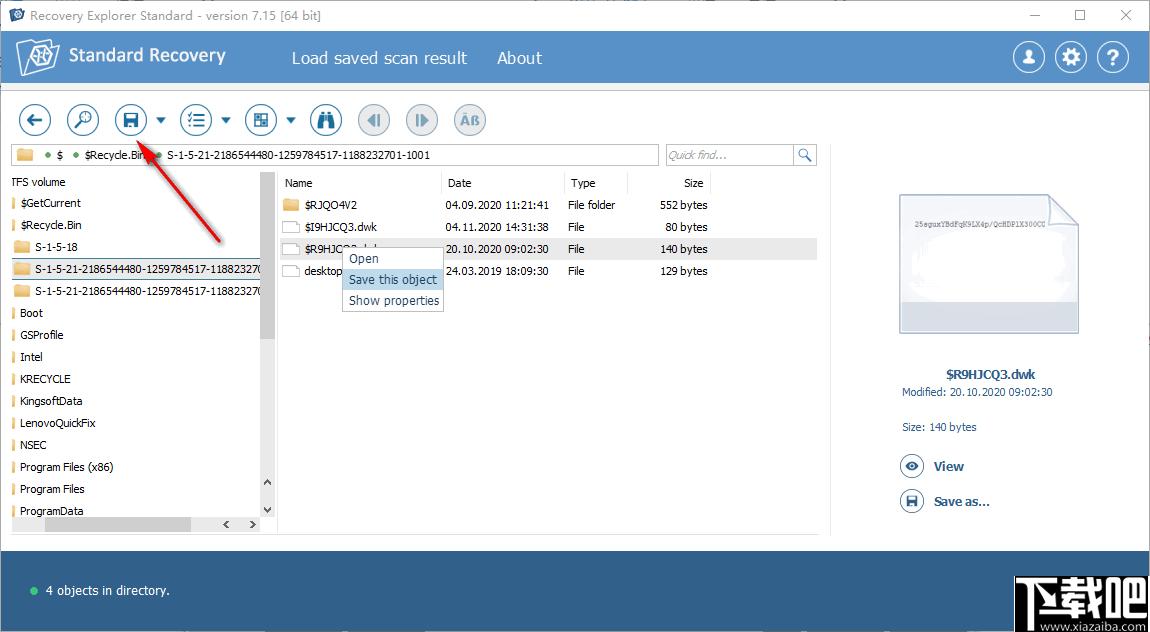Choose Save this object
The image size is (1150, 632).
392,279
